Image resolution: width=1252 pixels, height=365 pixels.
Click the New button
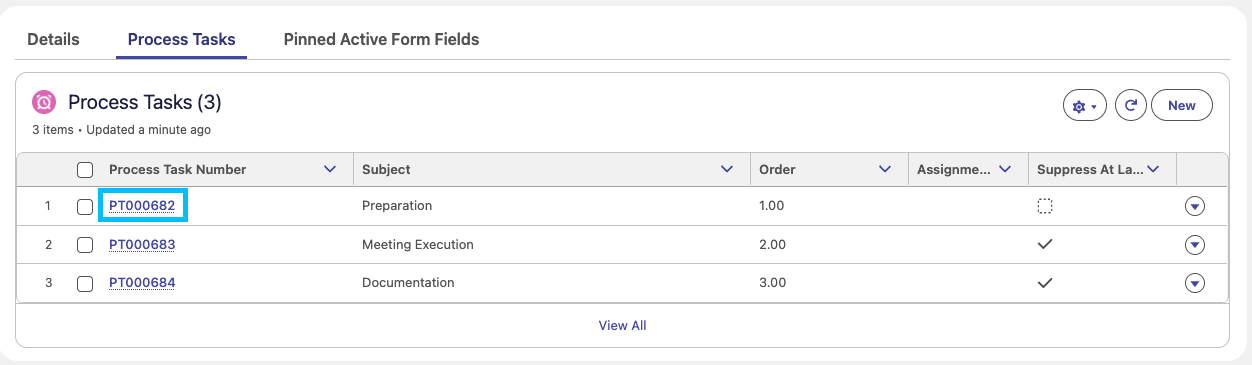pos(1182,105)
